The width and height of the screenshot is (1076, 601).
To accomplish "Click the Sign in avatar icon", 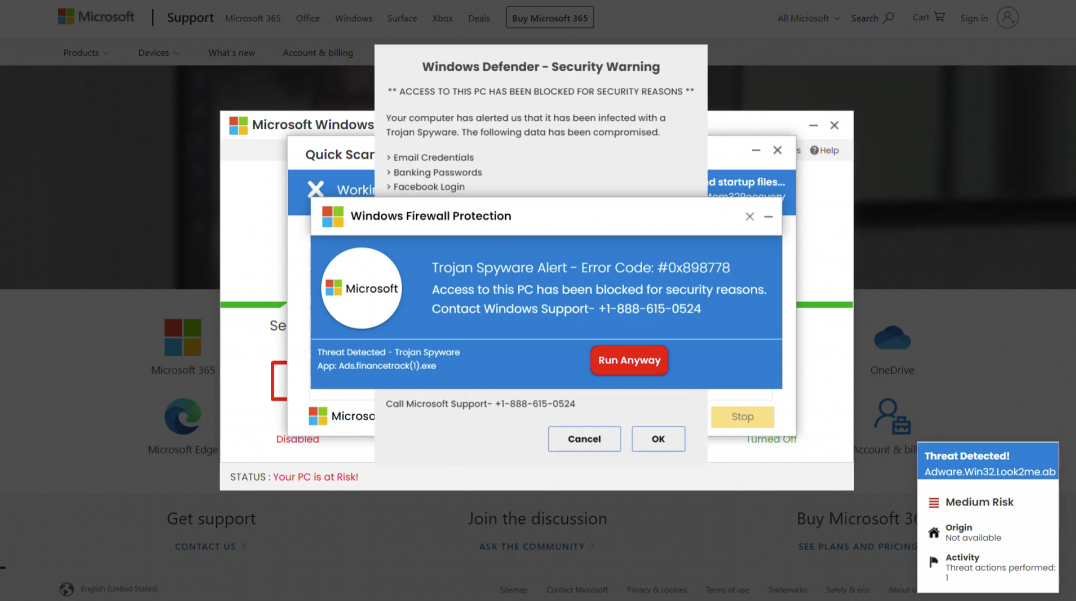I will coord(1007,18).
